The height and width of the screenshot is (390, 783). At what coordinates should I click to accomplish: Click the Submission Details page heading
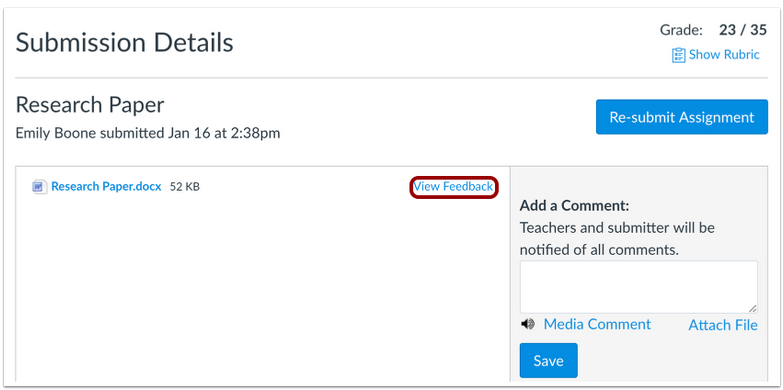(x=125, y=43)
